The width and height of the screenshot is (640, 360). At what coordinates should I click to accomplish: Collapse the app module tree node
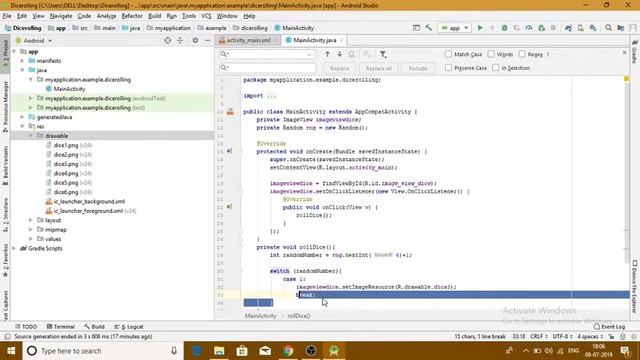pos(15,51)
